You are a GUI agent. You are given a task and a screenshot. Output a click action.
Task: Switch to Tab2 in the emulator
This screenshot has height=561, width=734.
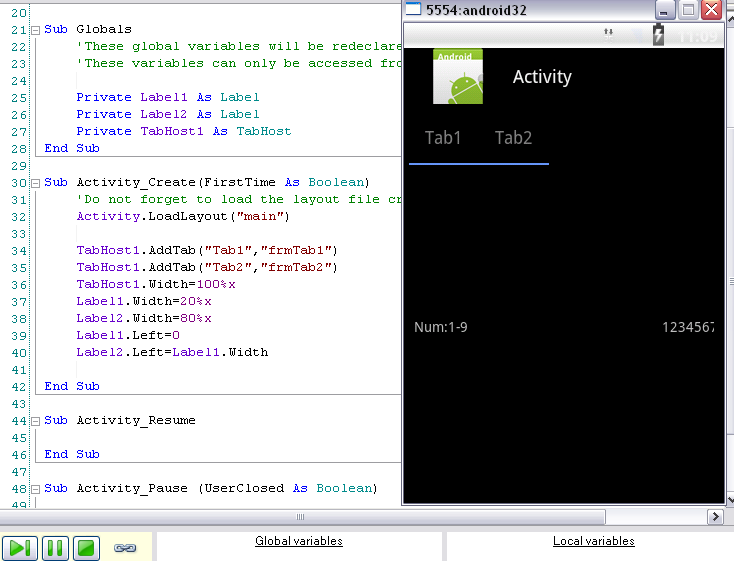click(x=513, y=138)
